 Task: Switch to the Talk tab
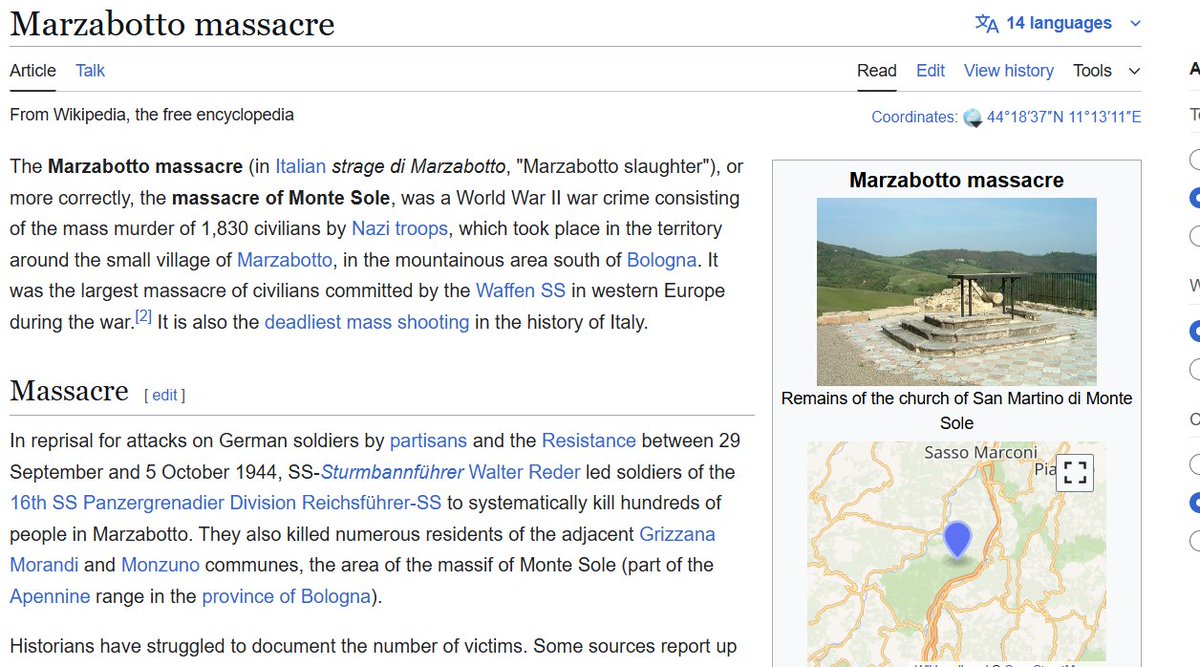point(90,70)
